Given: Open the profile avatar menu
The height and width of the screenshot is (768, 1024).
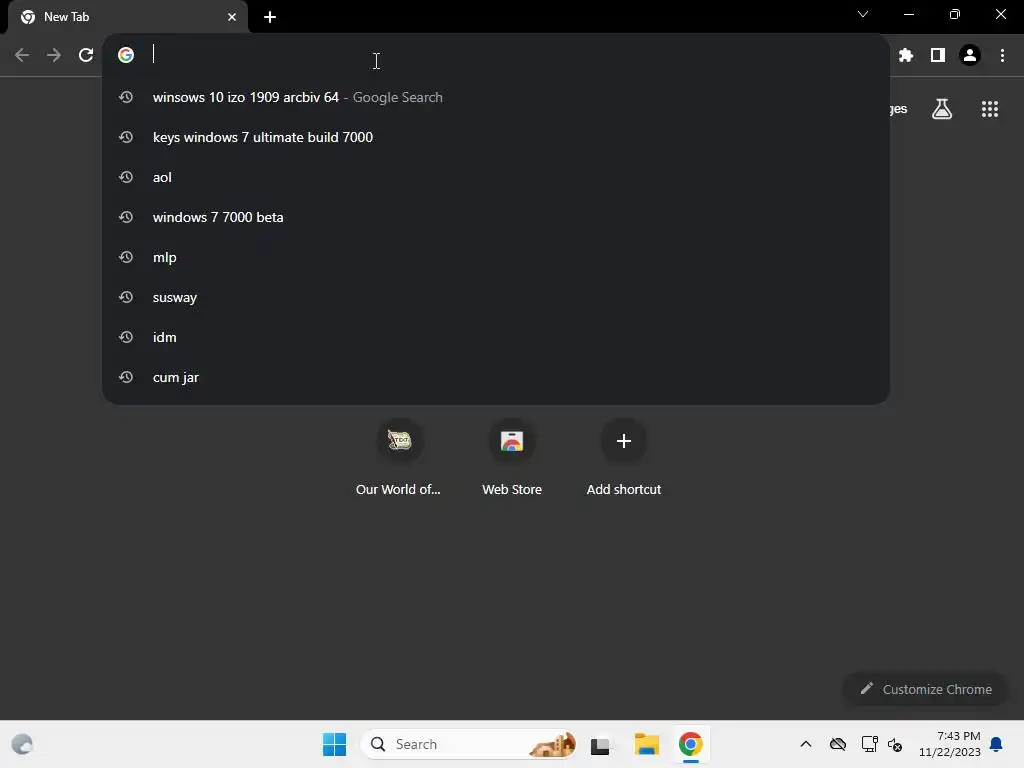Looking at the screenshot, I should point(970,56).
